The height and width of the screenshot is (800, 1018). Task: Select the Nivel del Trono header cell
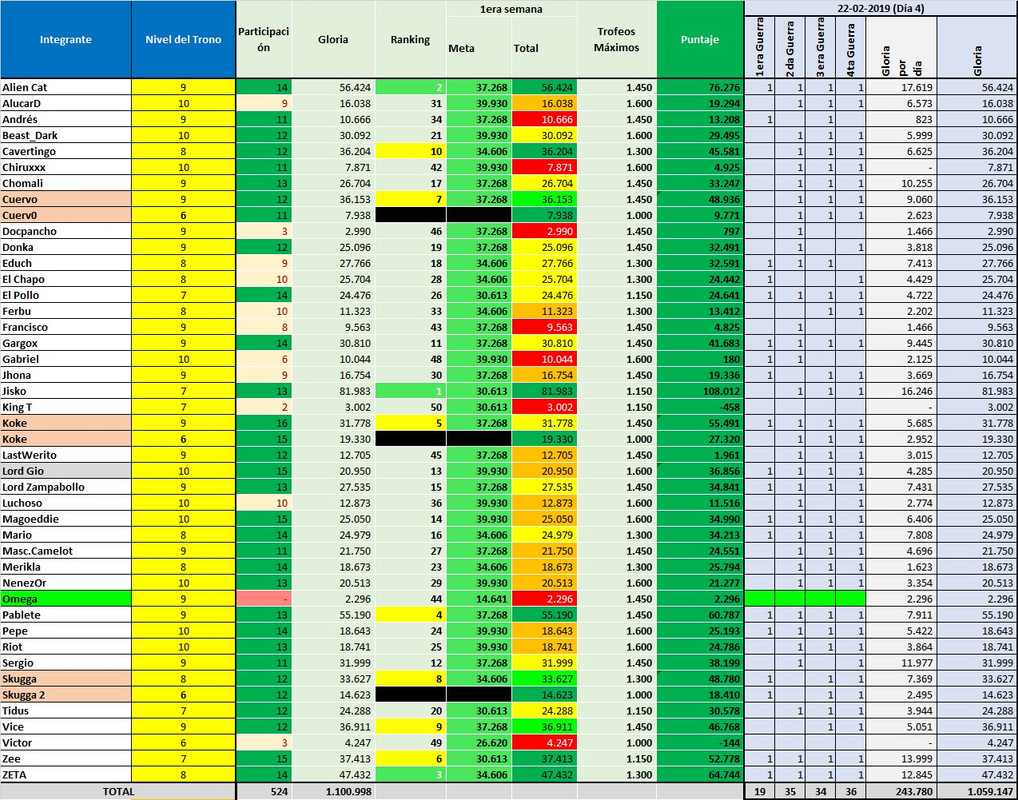[x=183, y=40]
